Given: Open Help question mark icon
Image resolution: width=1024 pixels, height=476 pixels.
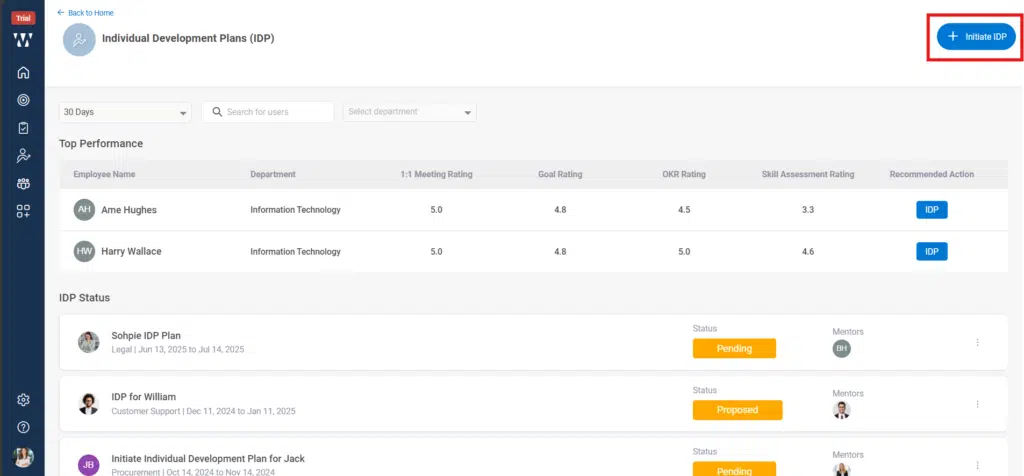Looking at the screenshot, I should coord(23,428).
